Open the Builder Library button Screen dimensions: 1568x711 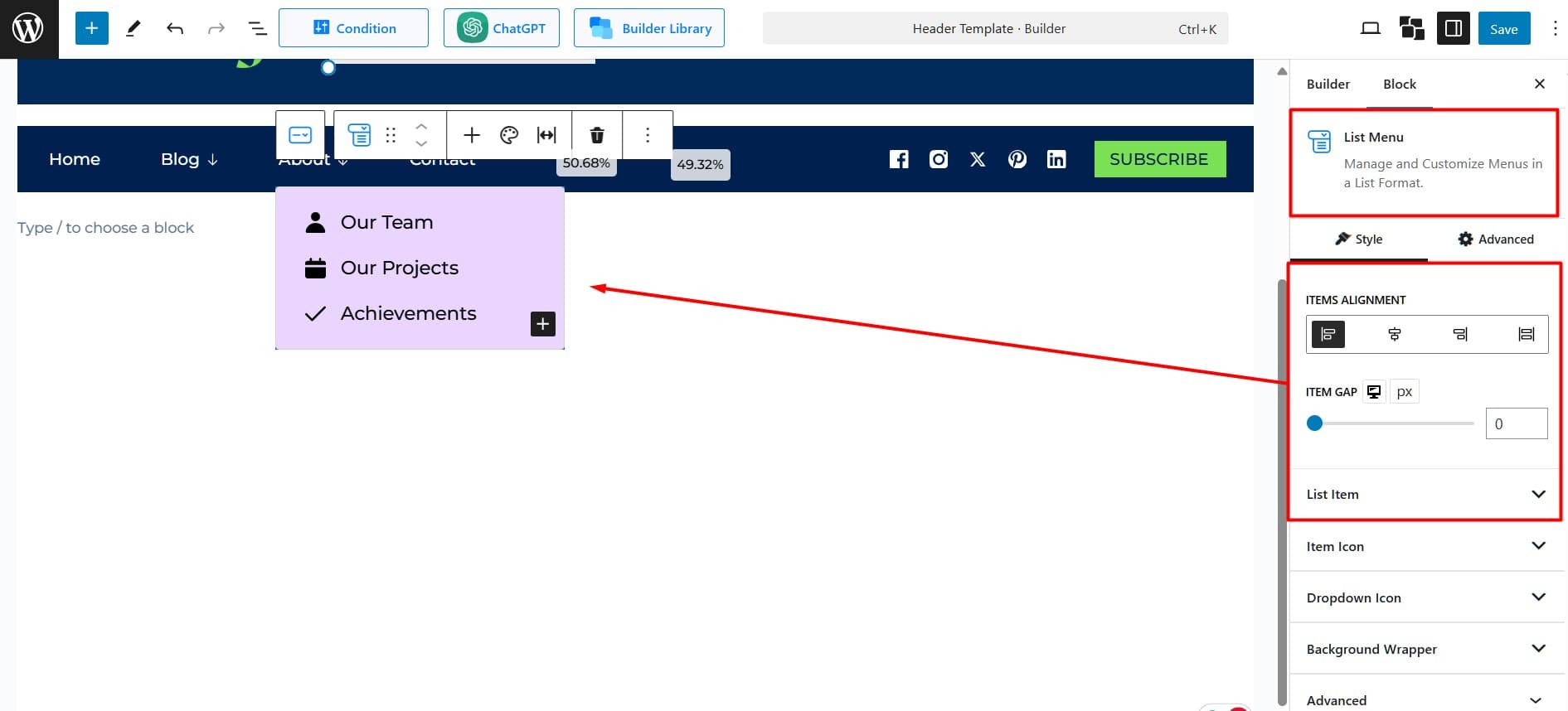pyautogui.click(x=648, y=29)
